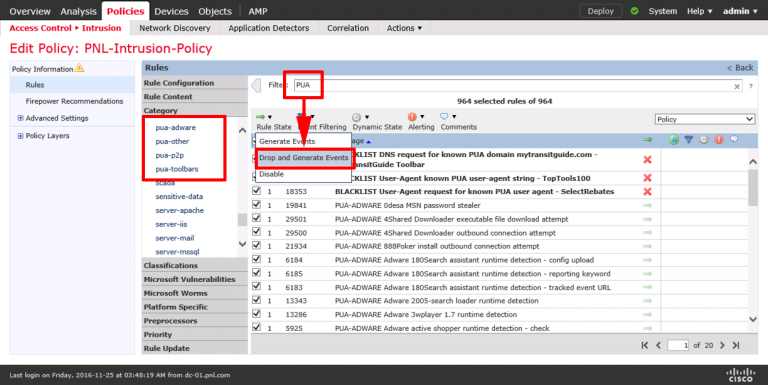
Task: Open the pua-adware category link
Action: click(175, 127)
